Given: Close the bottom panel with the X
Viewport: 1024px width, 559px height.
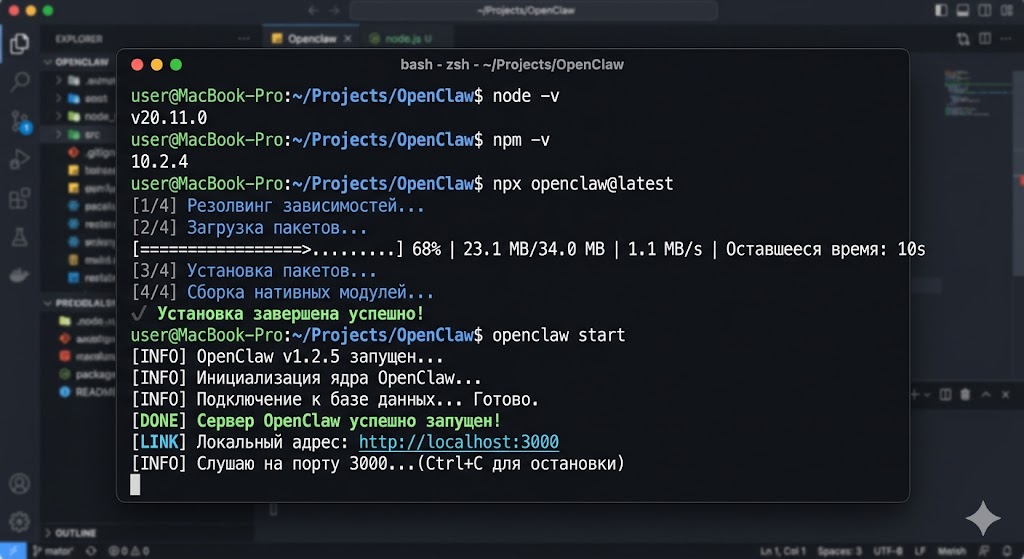Looking at the screenshot, I should [x=1006, y=394].
